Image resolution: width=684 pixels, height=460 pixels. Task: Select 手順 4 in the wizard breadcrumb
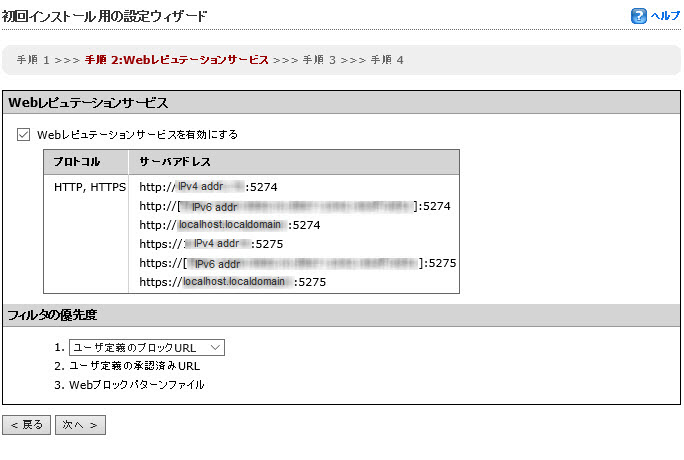[387, 60]
